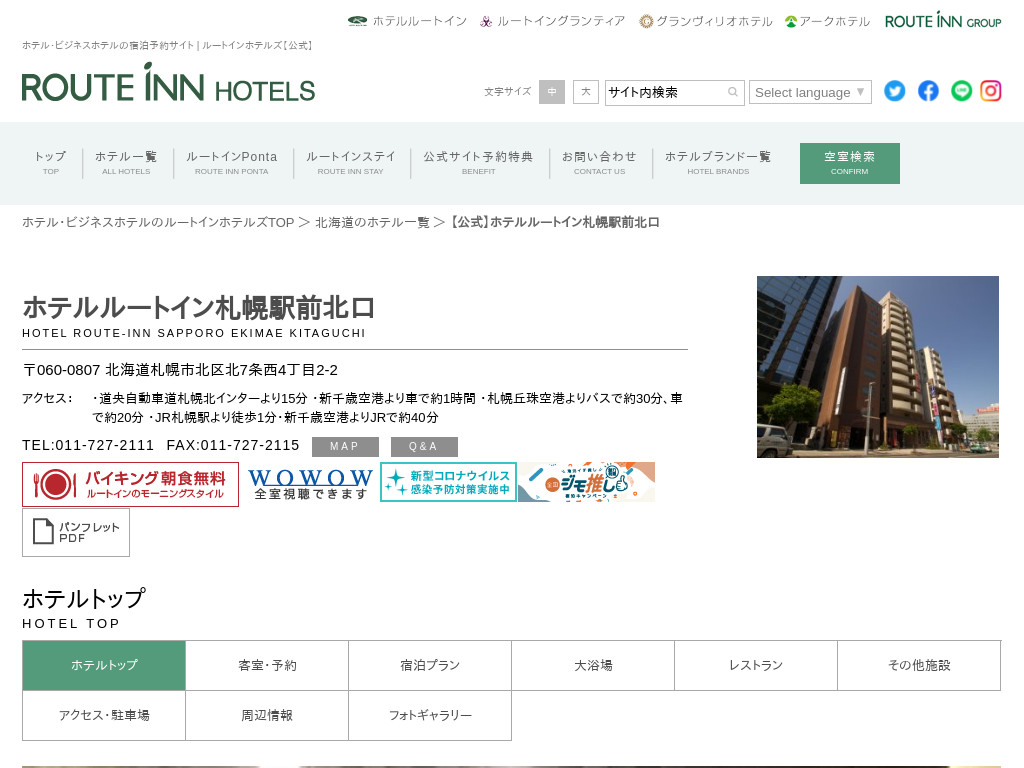The width and height of the screenshot is (1024, 768).
Task: Follow breadcrumb to ルートインホテルズTOP
Action: pos(158,223)
